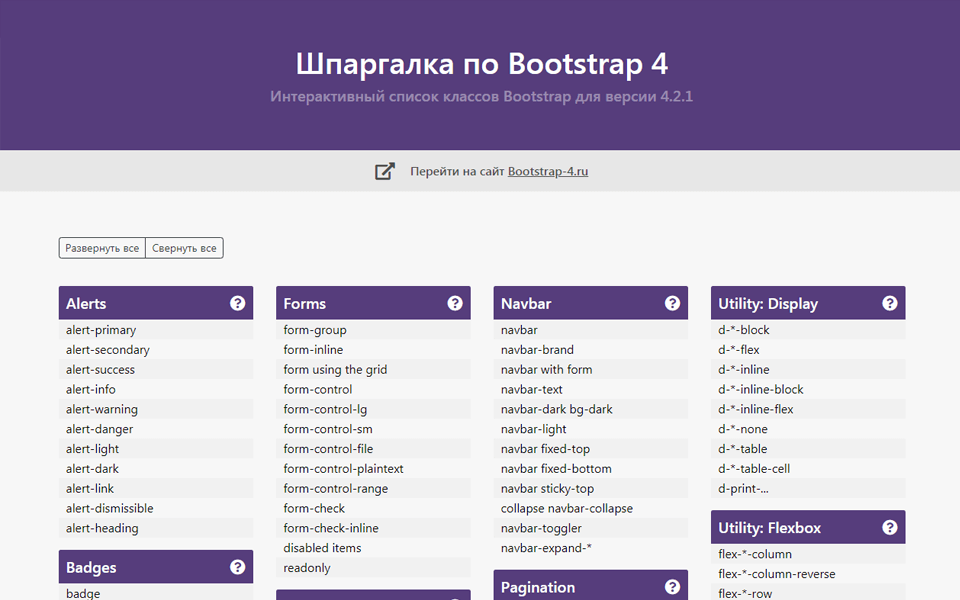Select the navbar-toggler entry
Image resolution: width=960 pixels, height=600 pixels.
[590, 528]
